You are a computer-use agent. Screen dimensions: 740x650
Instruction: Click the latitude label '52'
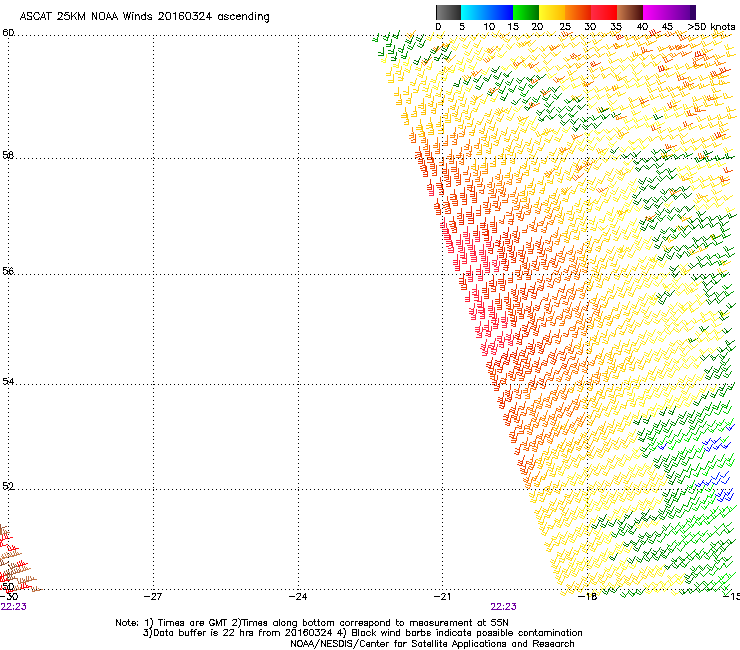coord(8,486)
